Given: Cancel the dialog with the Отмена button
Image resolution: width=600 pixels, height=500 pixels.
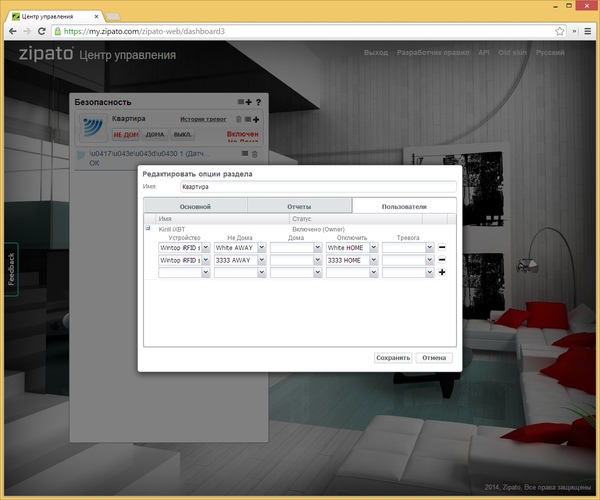Looking at the screenshot, I should pyautogui.click(x=434, y=358).
